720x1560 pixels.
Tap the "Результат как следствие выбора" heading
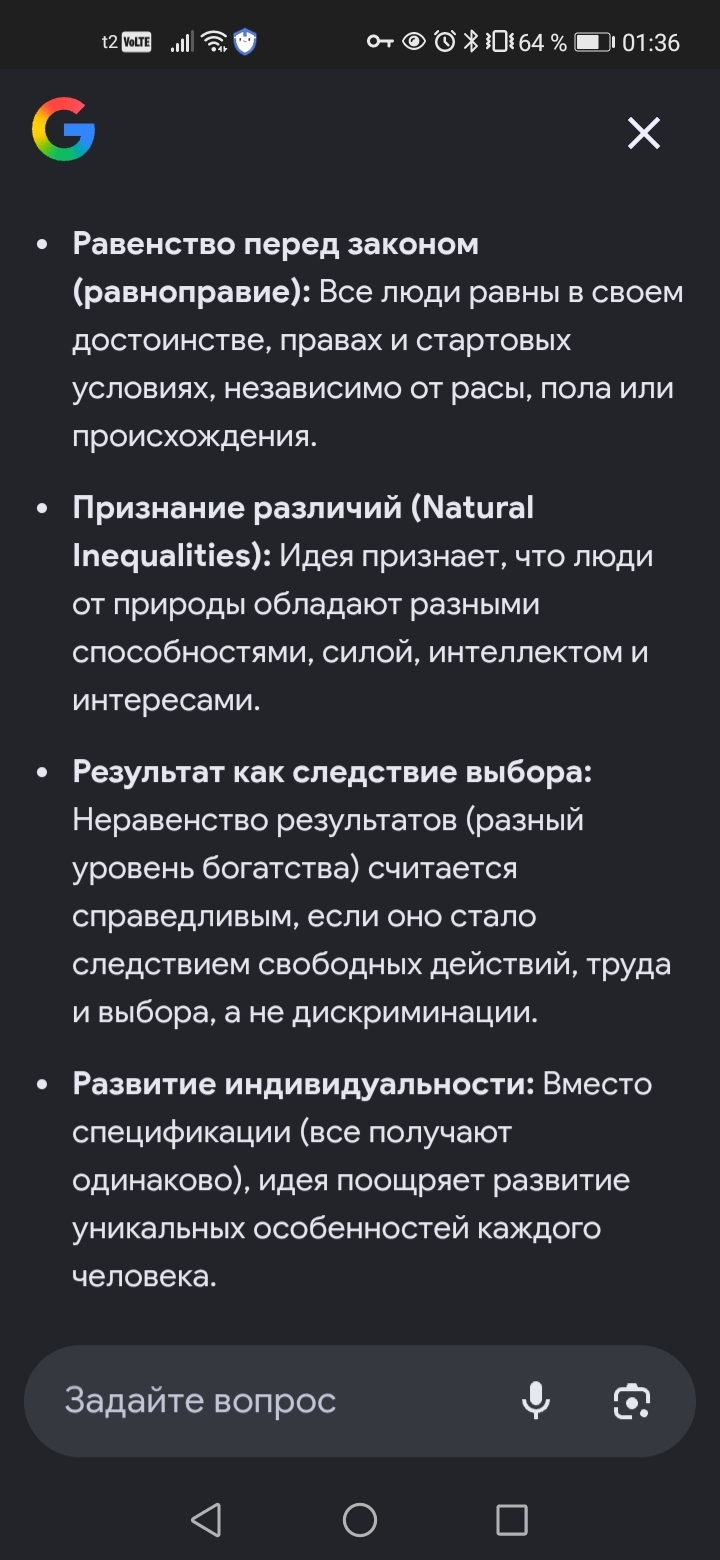click(x=332, y=772)
